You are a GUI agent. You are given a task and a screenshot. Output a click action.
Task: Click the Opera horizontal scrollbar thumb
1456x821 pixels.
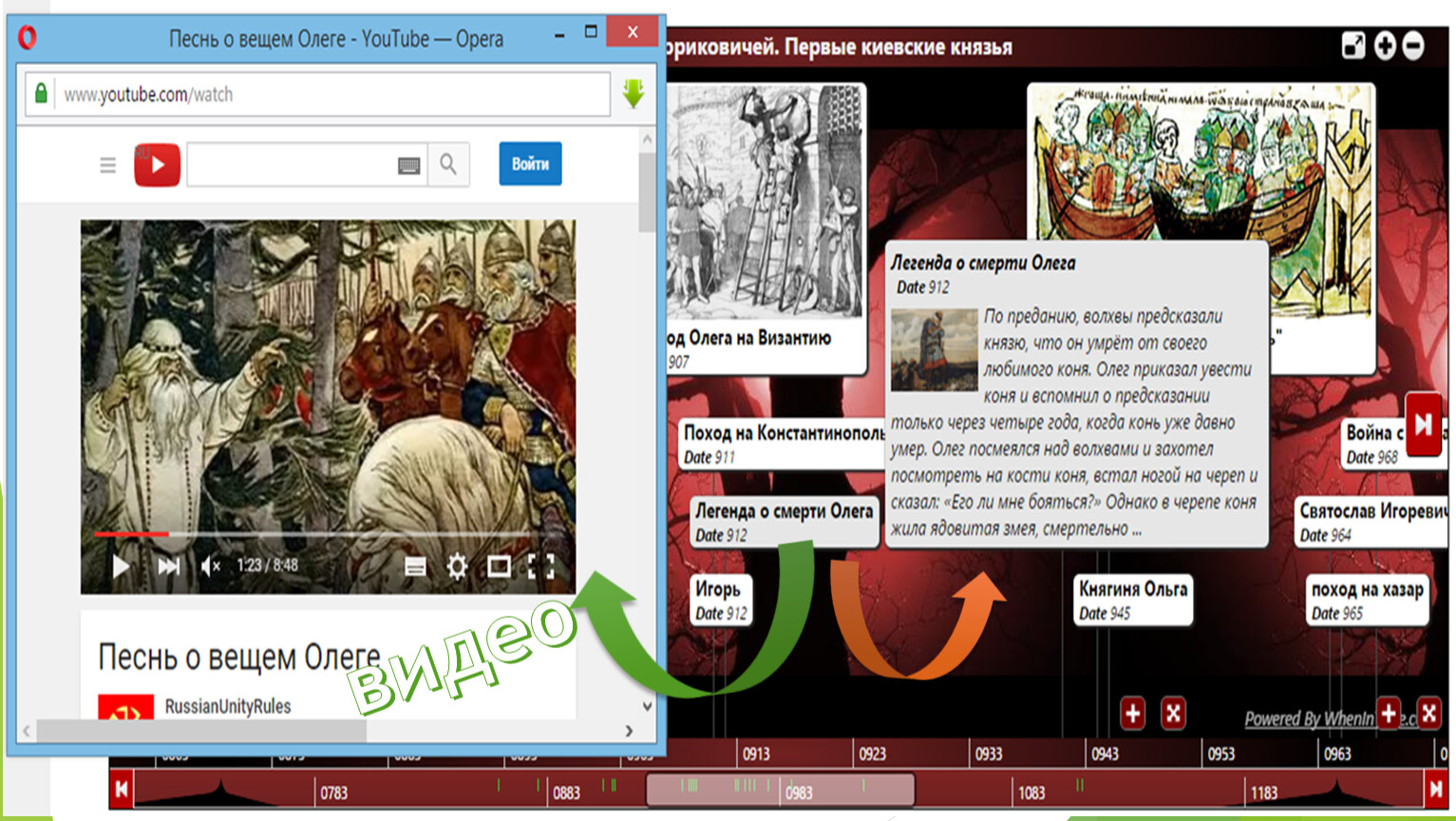click(x=201, y=731)
